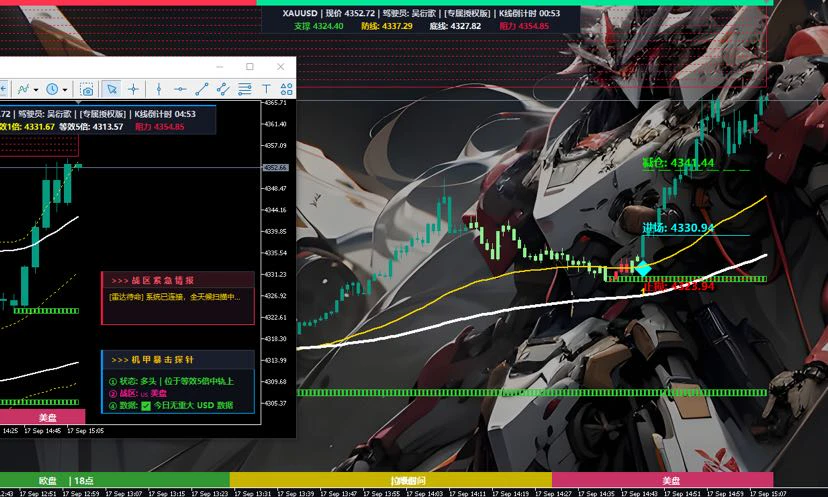Viewport: 828px width, 497px height.
Task: Click K线倒计时 00:53 in main header
Action: pos(530,13)
